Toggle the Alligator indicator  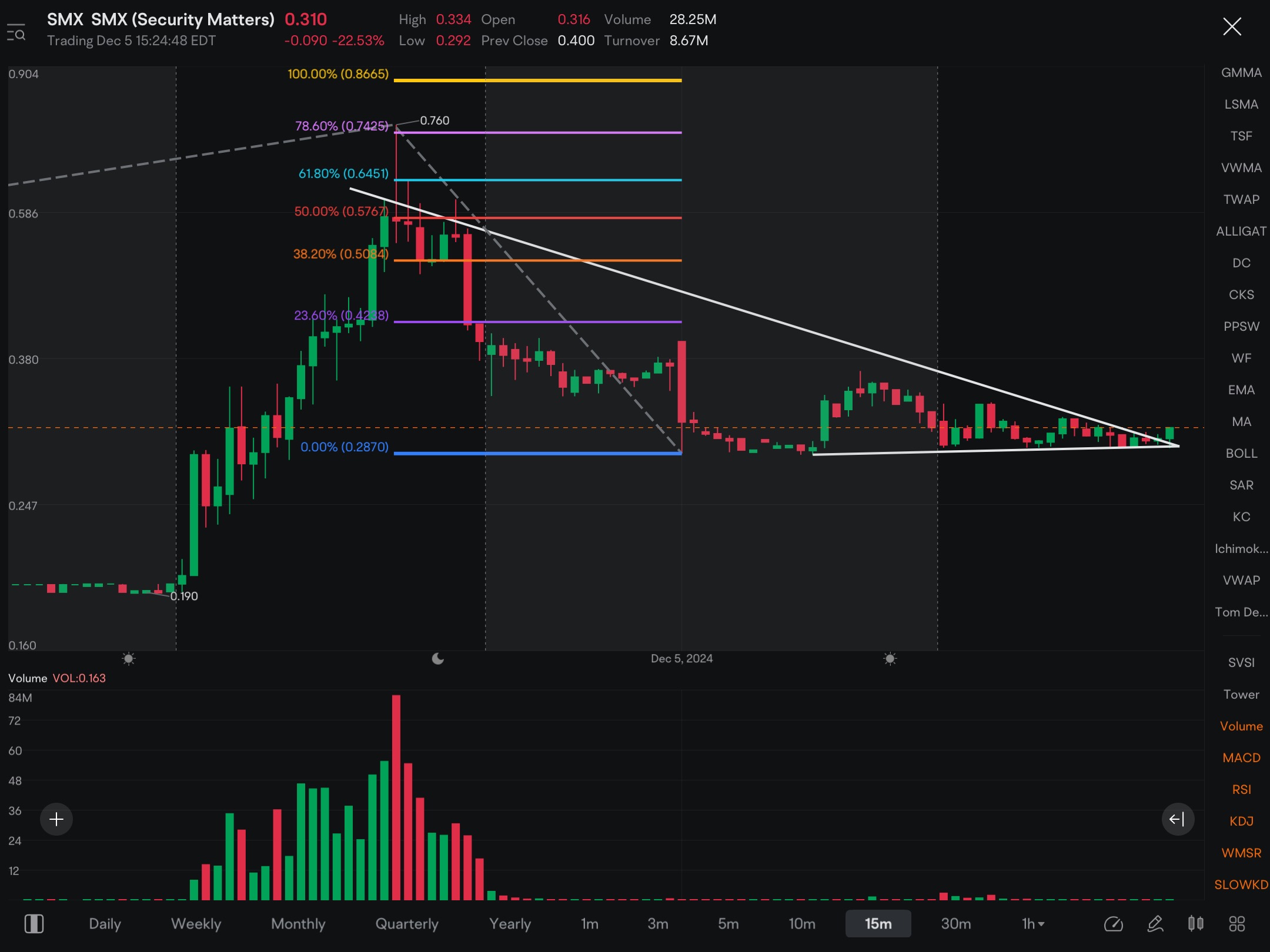[1241, 232]
